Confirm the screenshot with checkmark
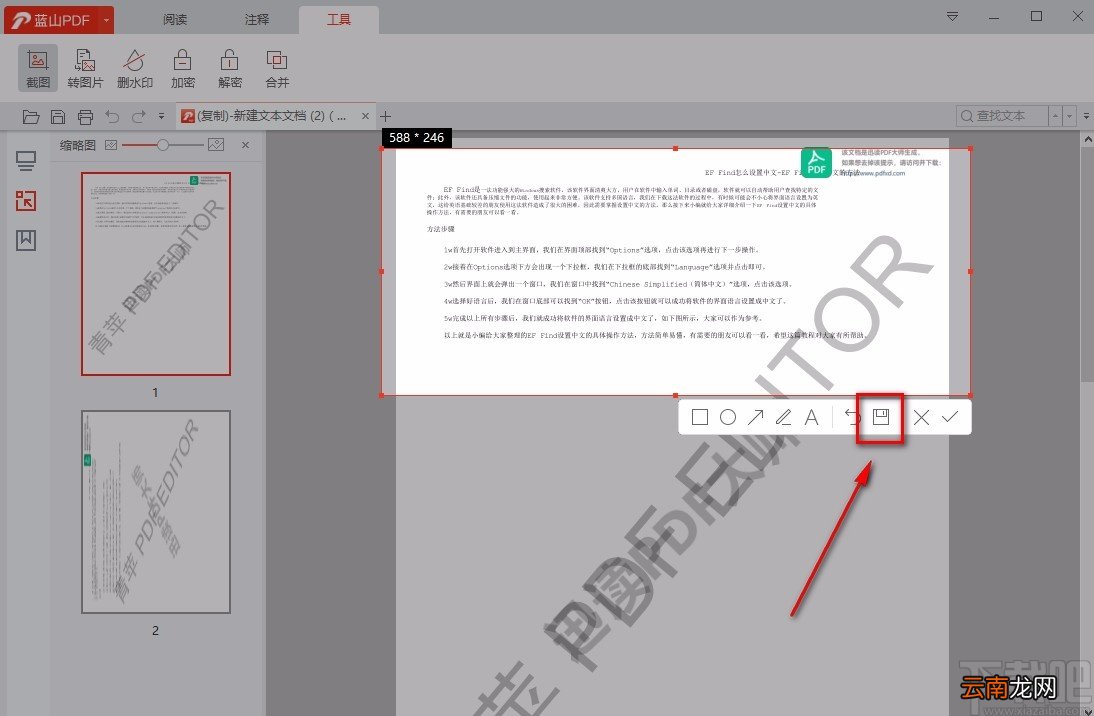The height and width of the screenshot is (716, 1094). click(950, 417)
